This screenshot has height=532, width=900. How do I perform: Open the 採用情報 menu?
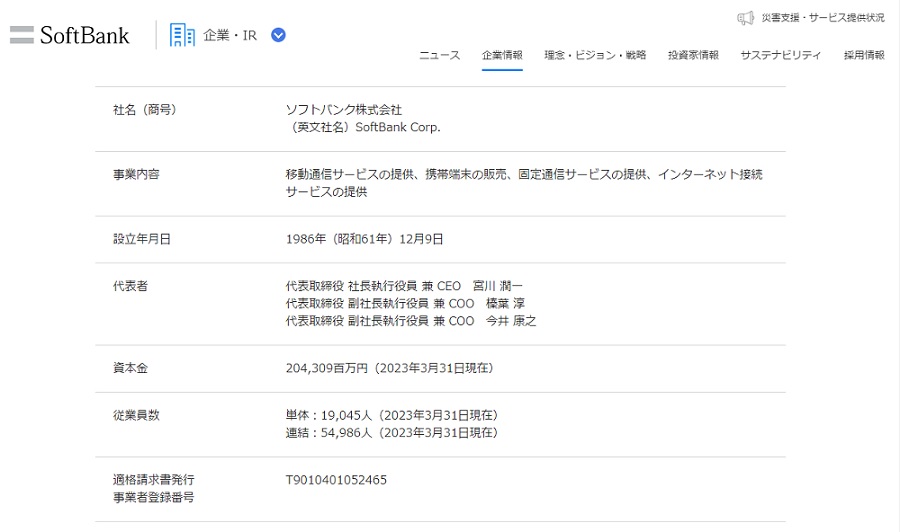pos(864,55)
